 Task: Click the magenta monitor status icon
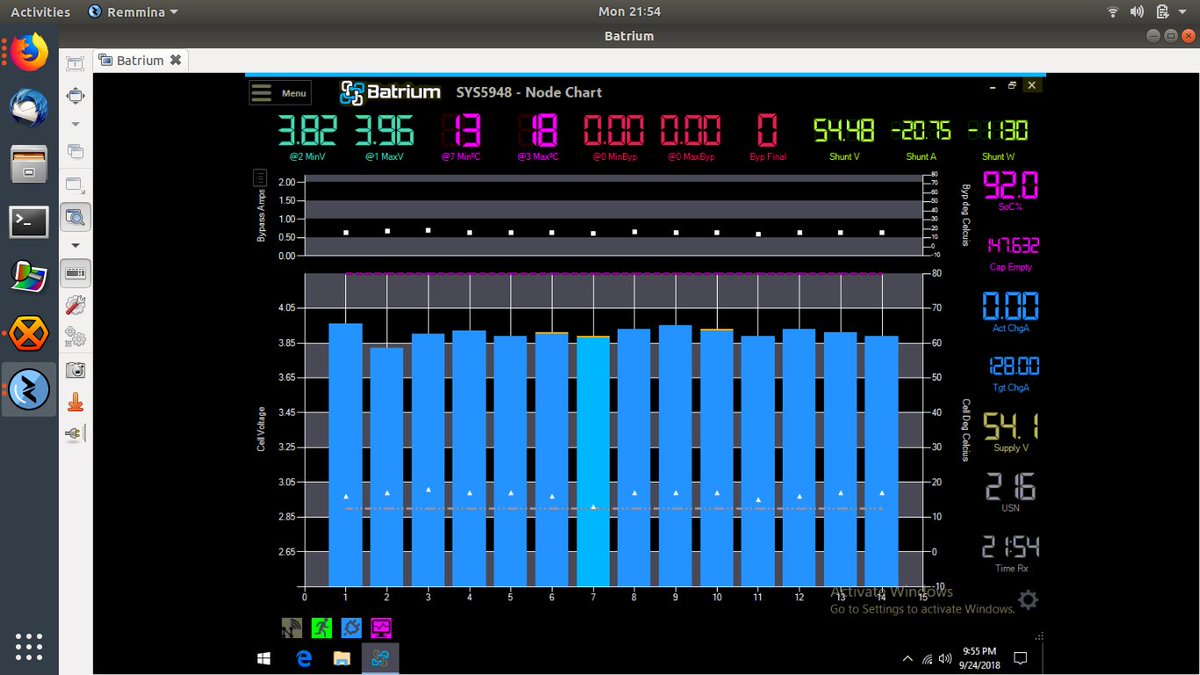click(381, 628)
